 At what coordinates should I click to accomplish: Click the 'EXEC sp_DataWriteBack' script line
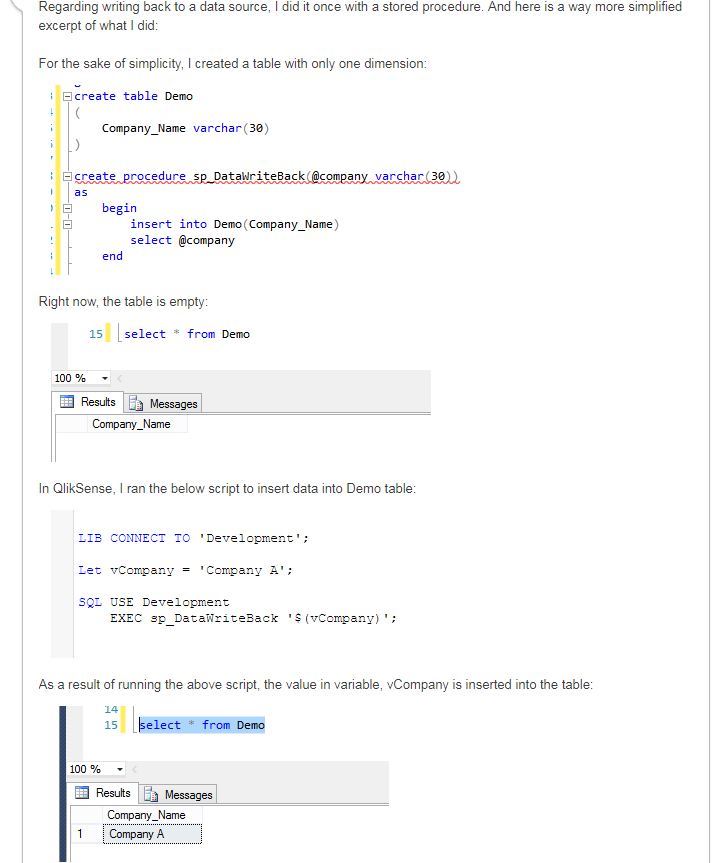(253, 619)
